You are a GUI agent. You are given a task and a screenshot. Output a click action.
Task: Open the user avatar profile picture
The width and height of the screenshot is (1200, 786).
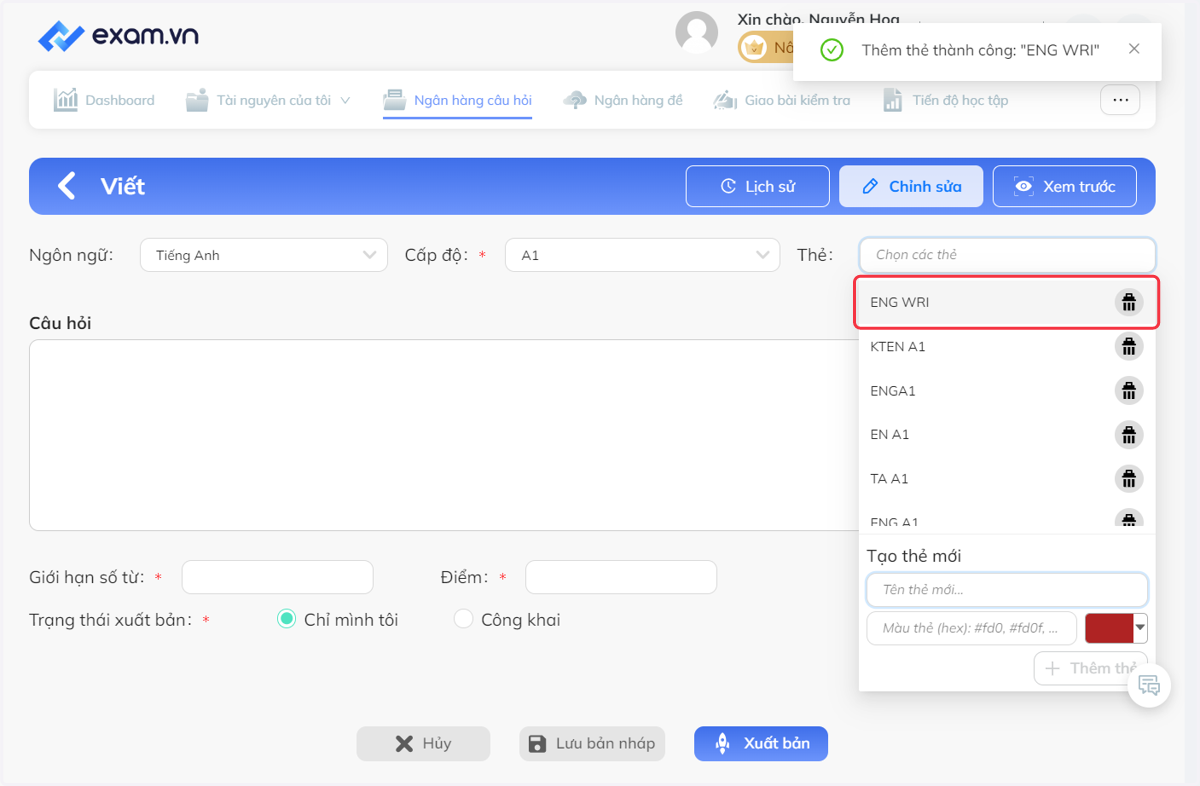pos(697,33)
